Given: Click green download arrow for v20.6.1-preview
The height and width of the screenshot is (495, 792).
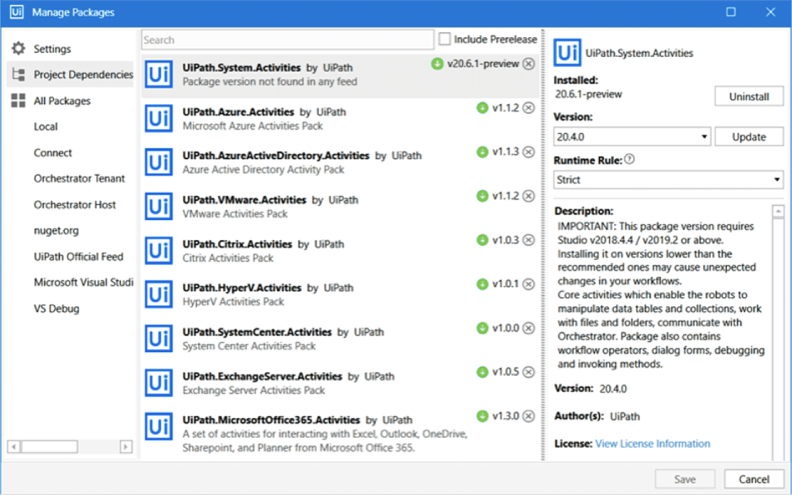Looking at the screenshot, I should click(x=437, y=64).
